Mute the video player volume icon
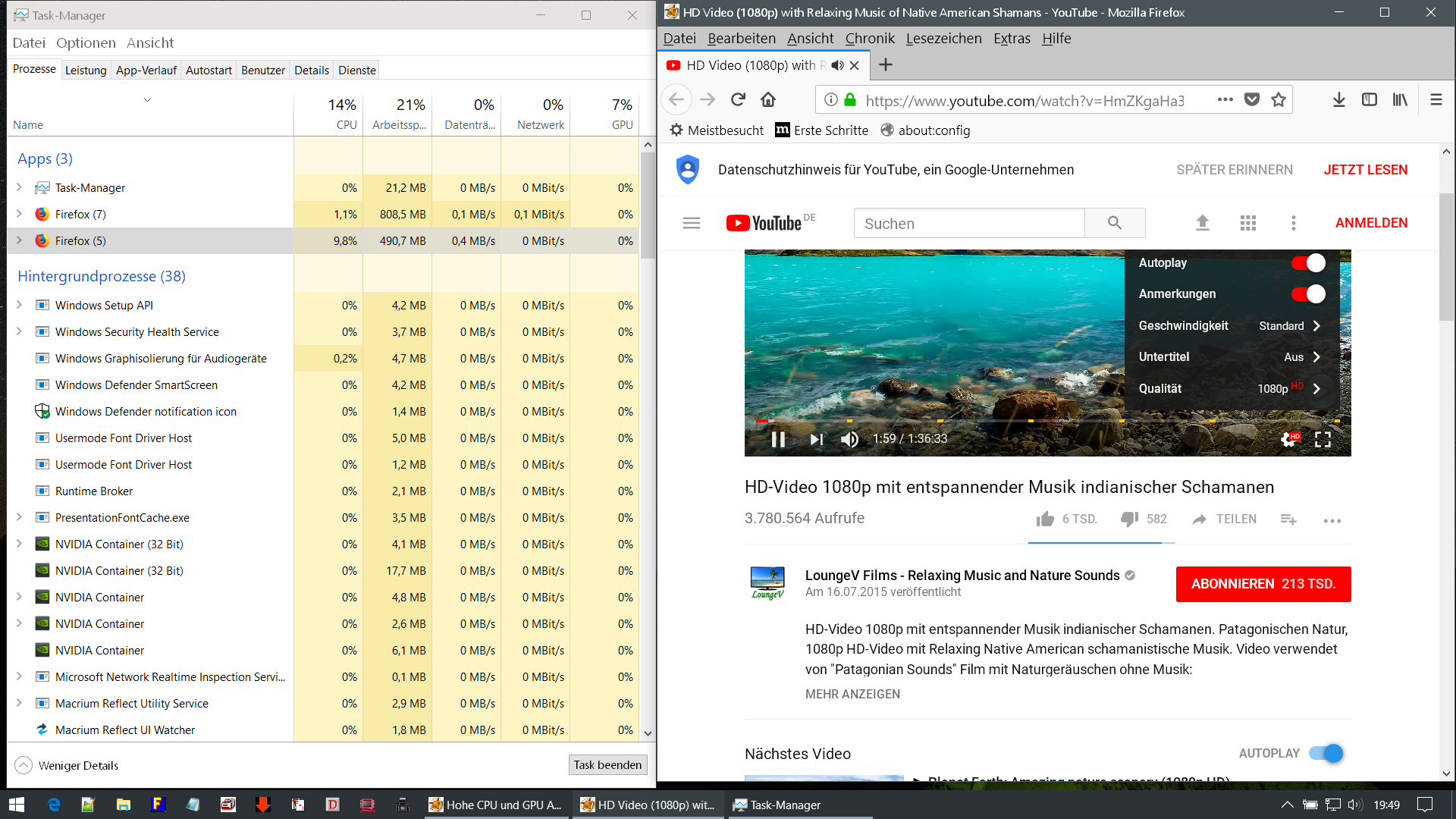 click(x=849, y=440)
